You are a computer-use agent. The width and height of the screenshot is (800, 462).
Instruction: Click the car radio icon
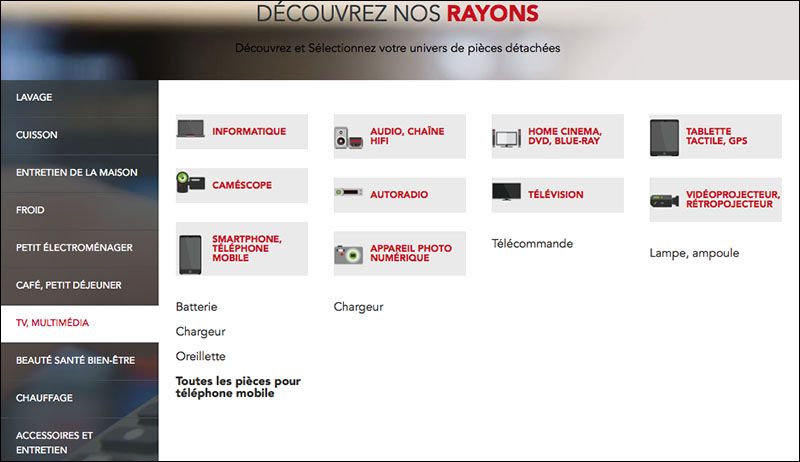[x=349, y=191]
